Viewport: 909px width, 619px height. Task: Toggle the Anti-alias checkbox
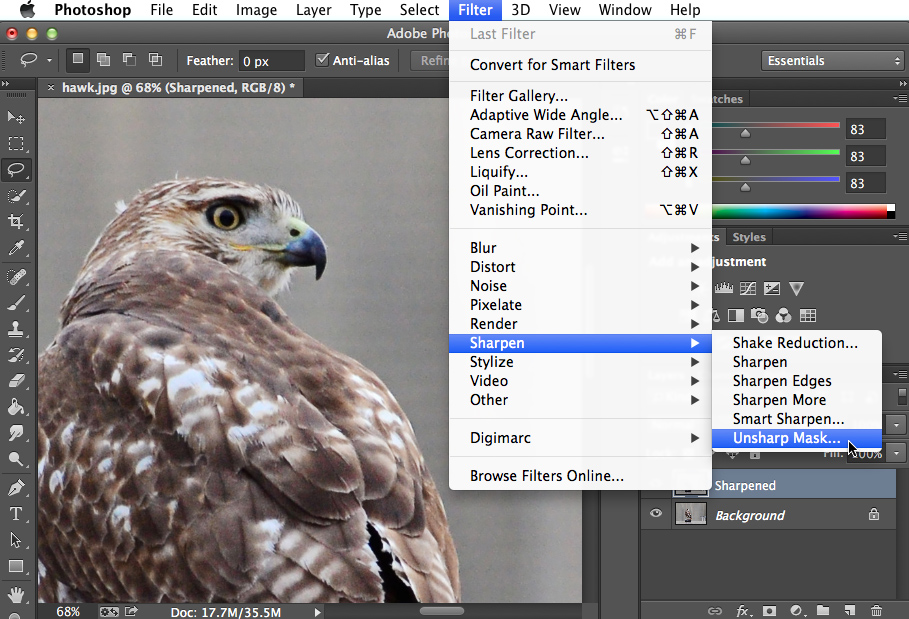tap(322, 60)
